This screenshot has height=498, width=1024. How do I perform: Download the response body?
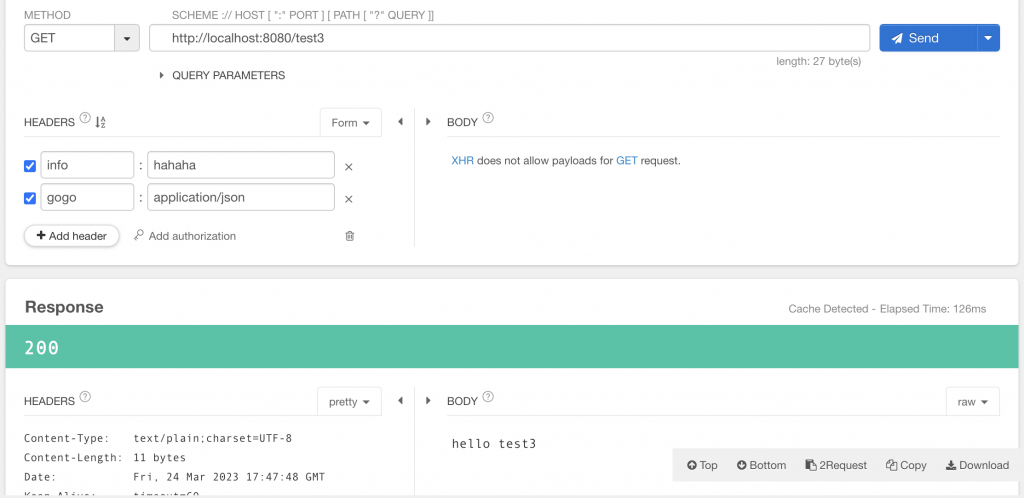(978, 465)
